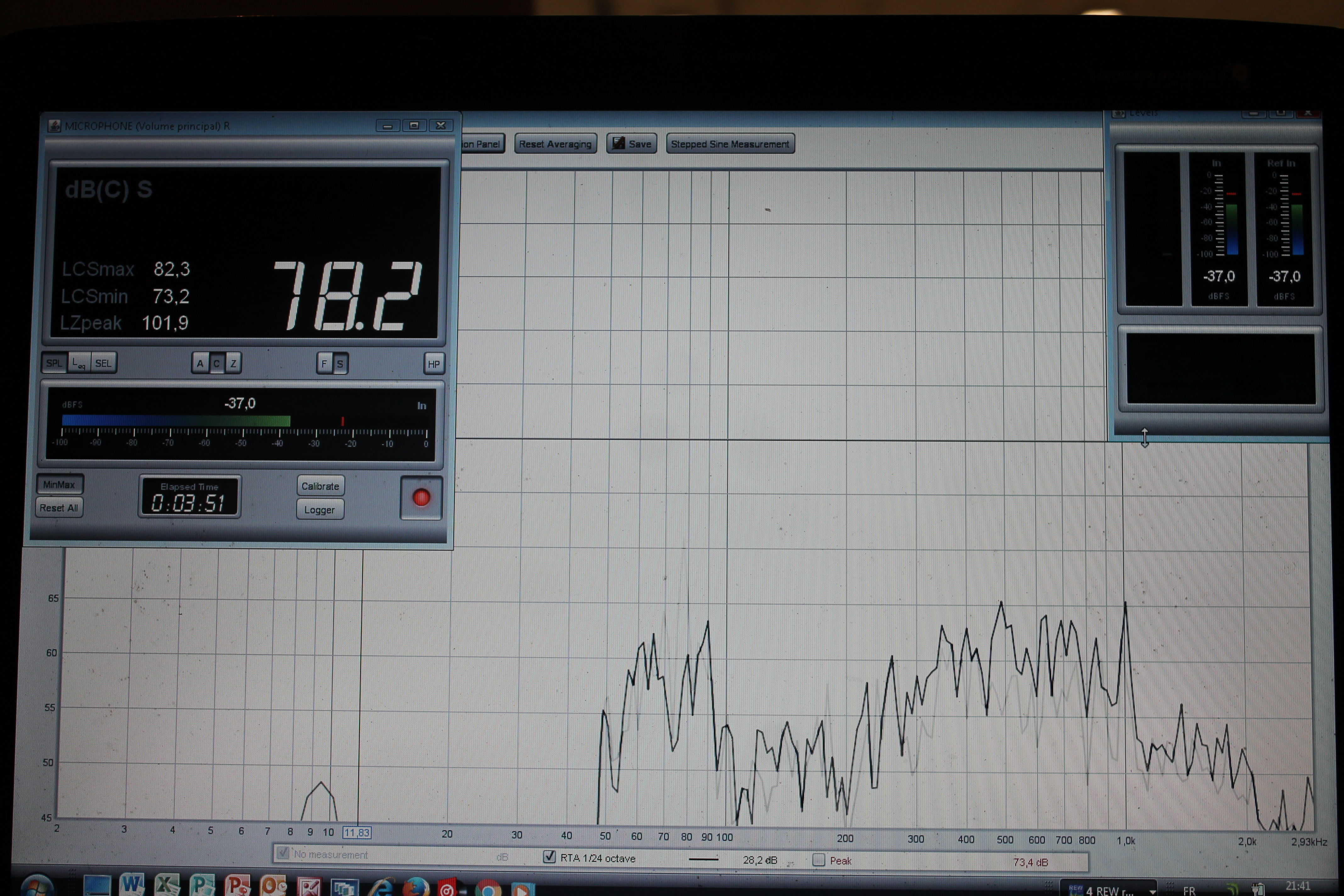The height and width of the screenshot is (896, 1344).
Task: Toggle the RTA 1/24 octave checkbox
Action: point(549,857)
